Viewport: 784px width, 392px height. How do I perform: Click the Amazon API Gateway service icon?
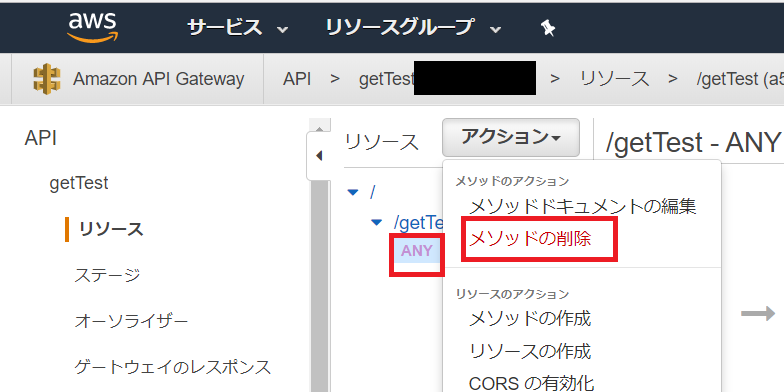pyautogui.click(x=46, y=79)
